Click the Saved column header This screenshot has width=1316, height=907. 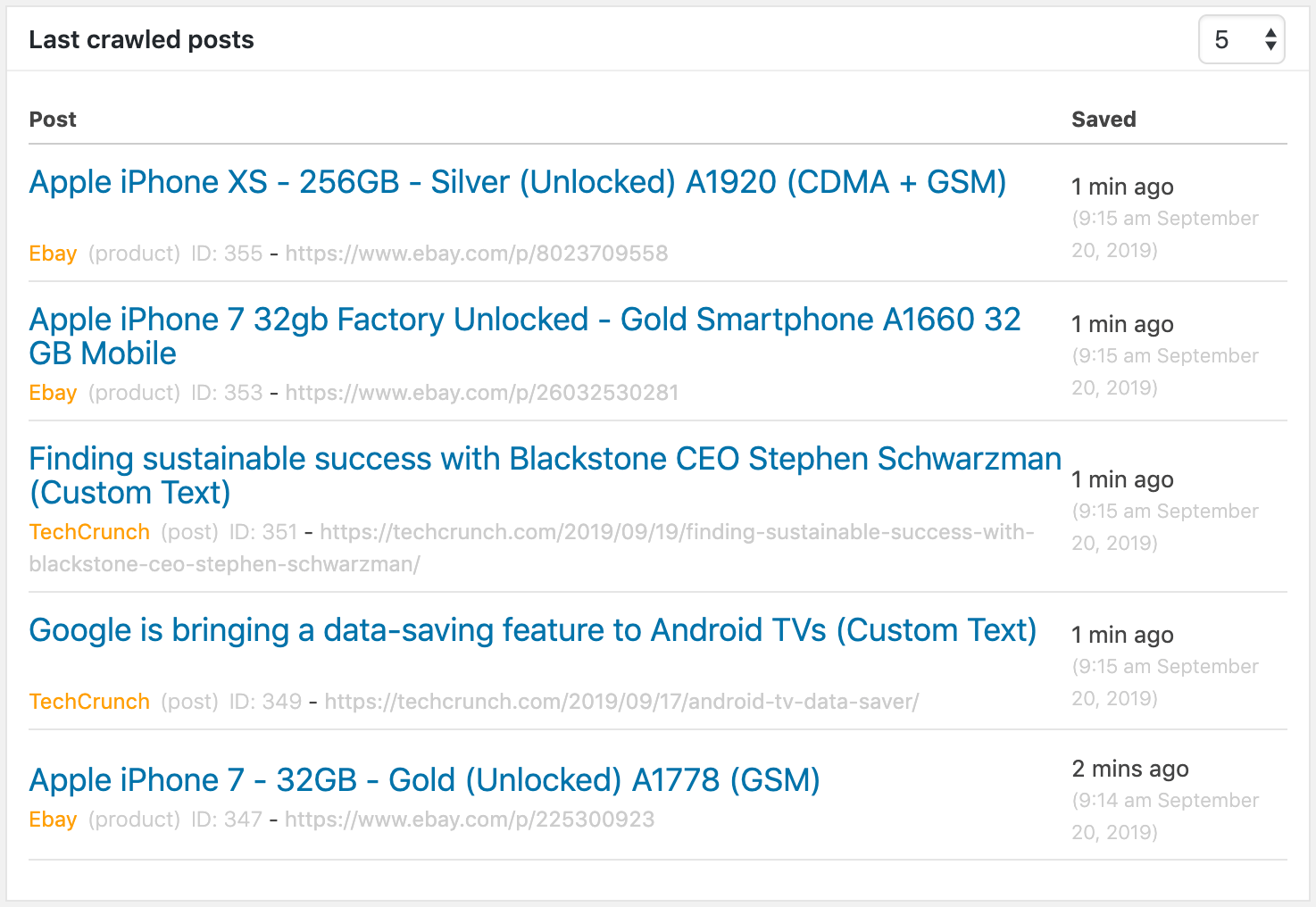1104,120
